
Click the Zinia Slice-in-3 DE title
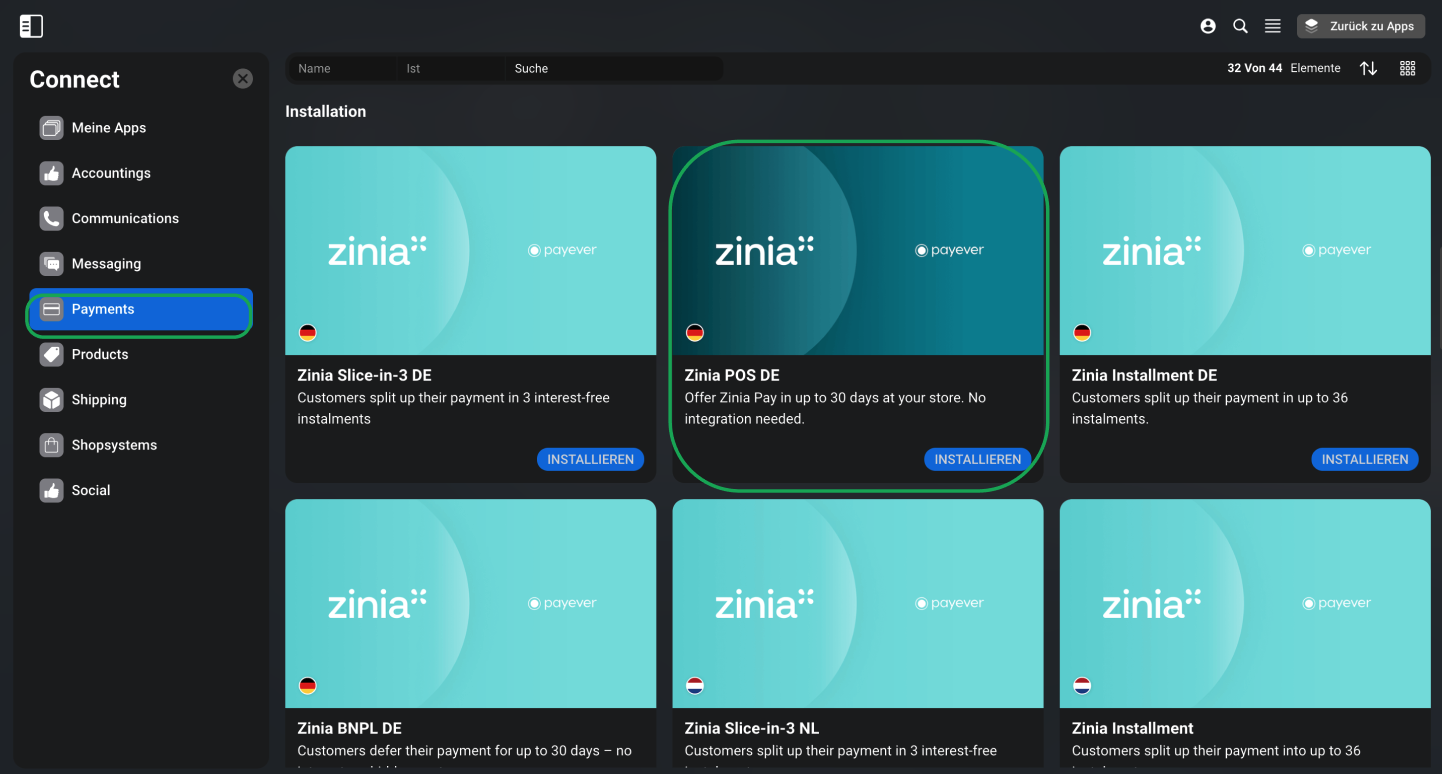click(x=365, y=376)
